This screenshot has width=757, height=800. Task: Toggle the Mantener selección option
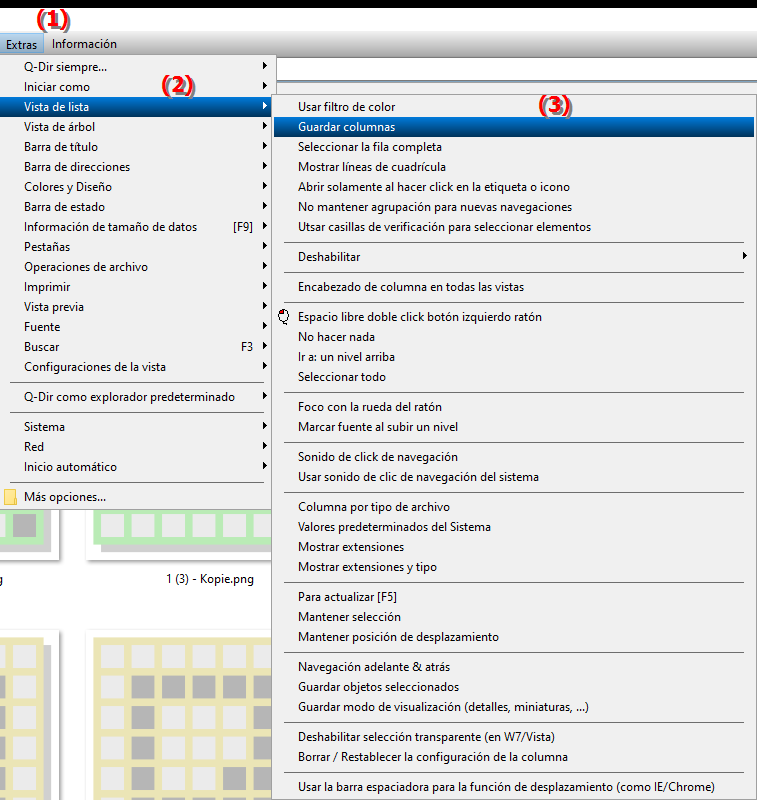click(514, 617)
